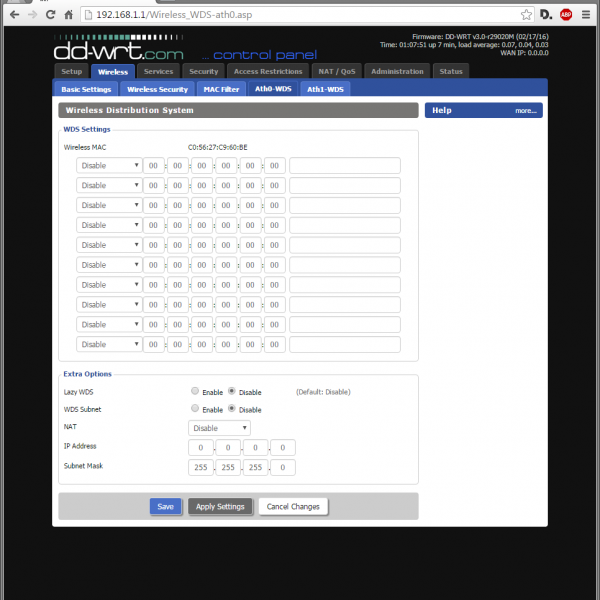The image size is (600, 600).
Task: Click the browser forward arrow
Action: (33, 15)
